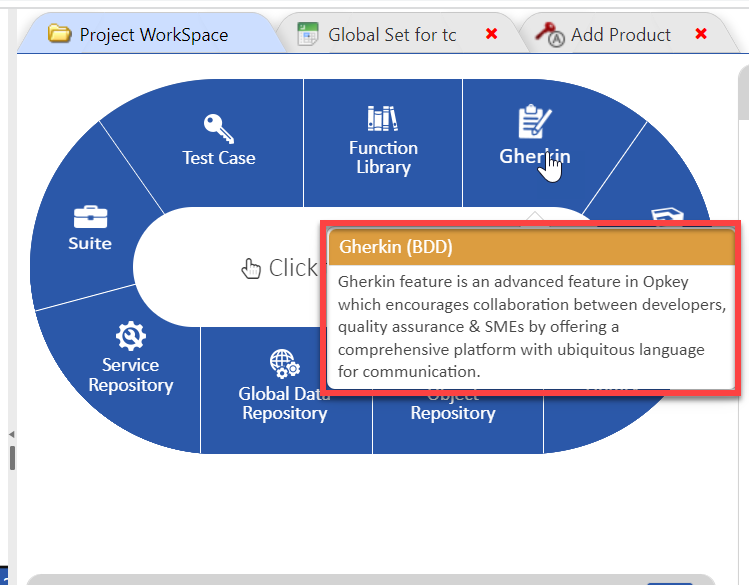Close the Add Product tab
749x585 pixels.
pyautogui.click(x=701, y=33)
